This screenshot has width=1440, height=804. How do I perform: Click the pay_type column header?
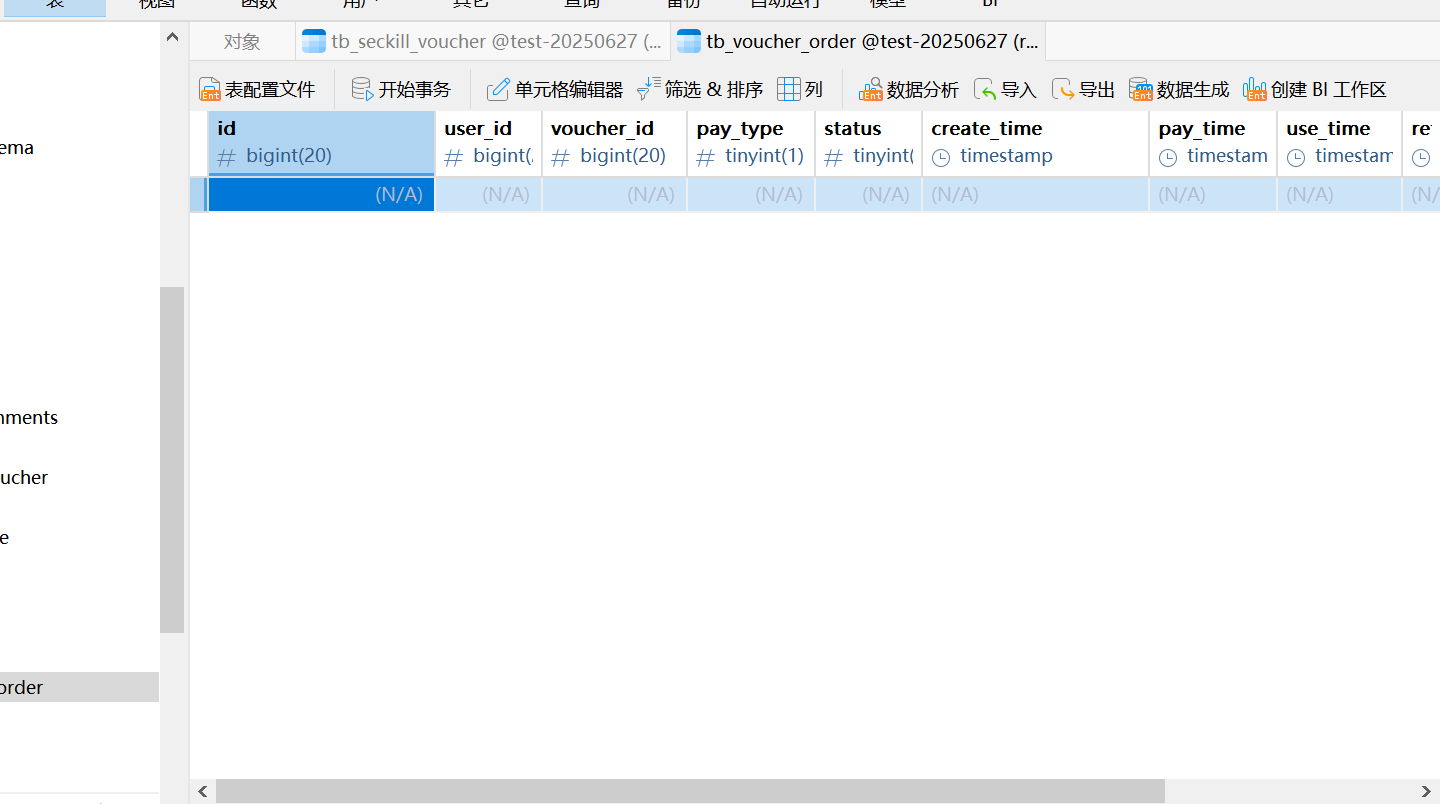pos(751,143)
